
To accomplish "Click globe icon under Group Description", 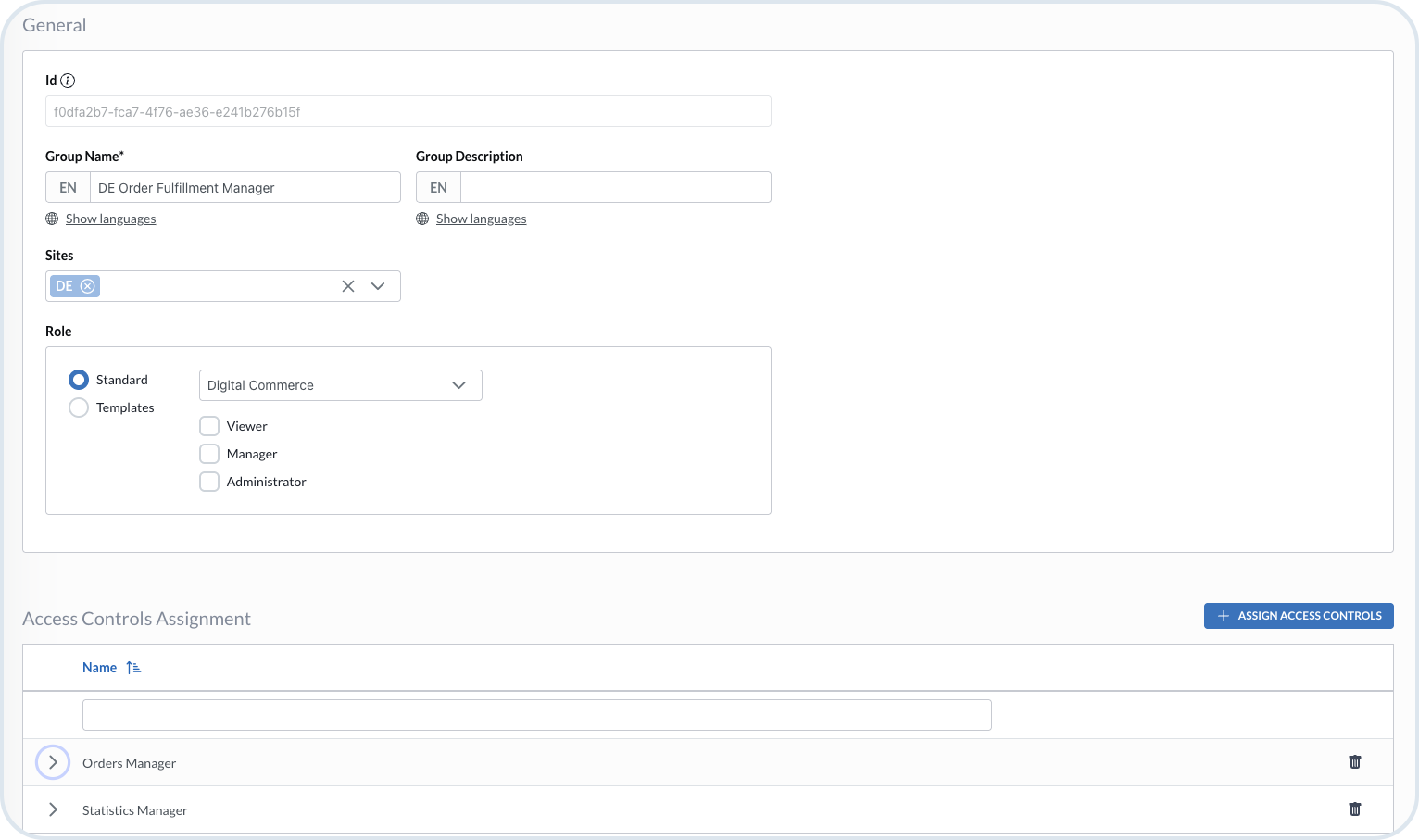I will click(422, 219).
